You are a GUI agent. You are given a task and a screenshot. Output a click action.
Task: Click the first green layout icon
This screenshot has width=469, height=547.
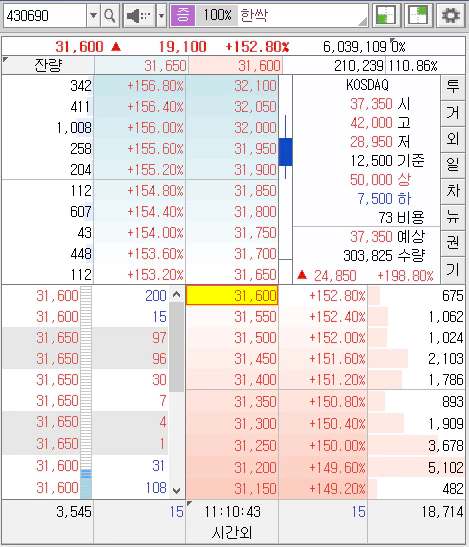pyautogui.click(x=386, y=16)
